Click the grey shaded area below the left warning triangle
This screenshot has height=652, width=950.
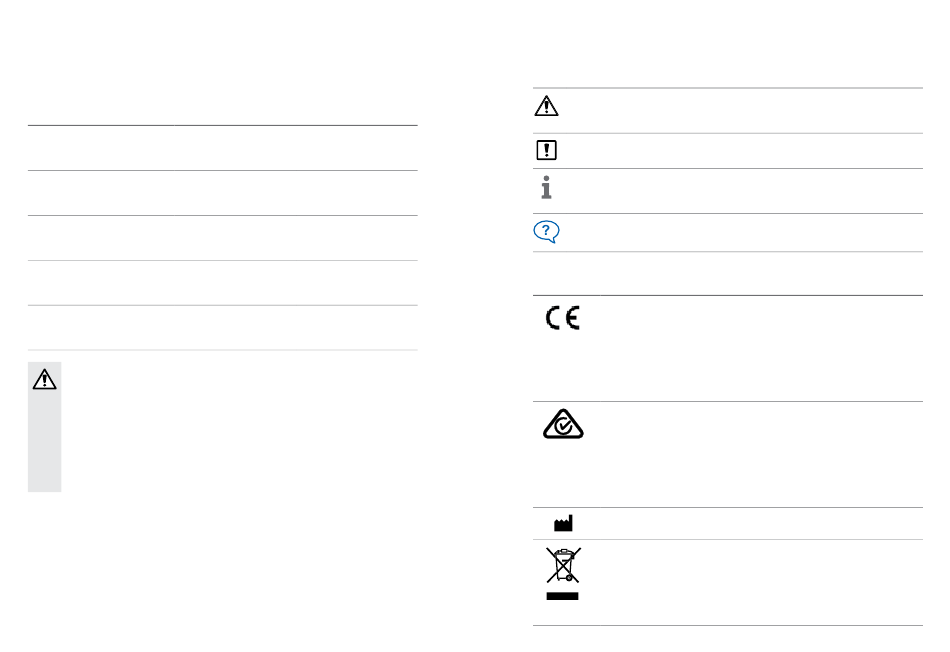tap(44, 442)
